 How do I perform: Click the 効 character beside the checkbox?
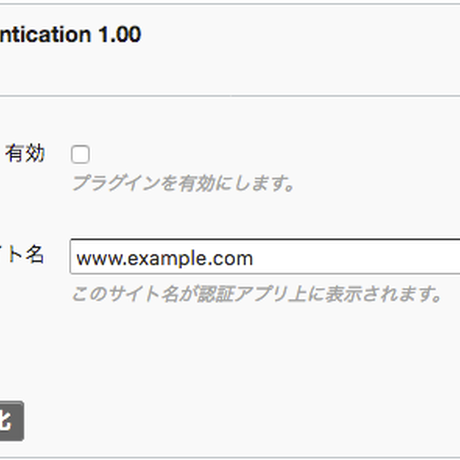tap(35, 153)
